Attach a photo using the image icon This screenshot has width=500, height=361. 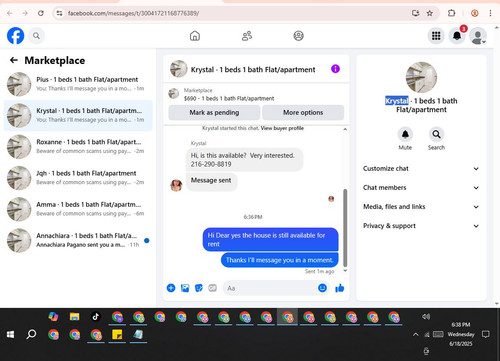[185, 288]
